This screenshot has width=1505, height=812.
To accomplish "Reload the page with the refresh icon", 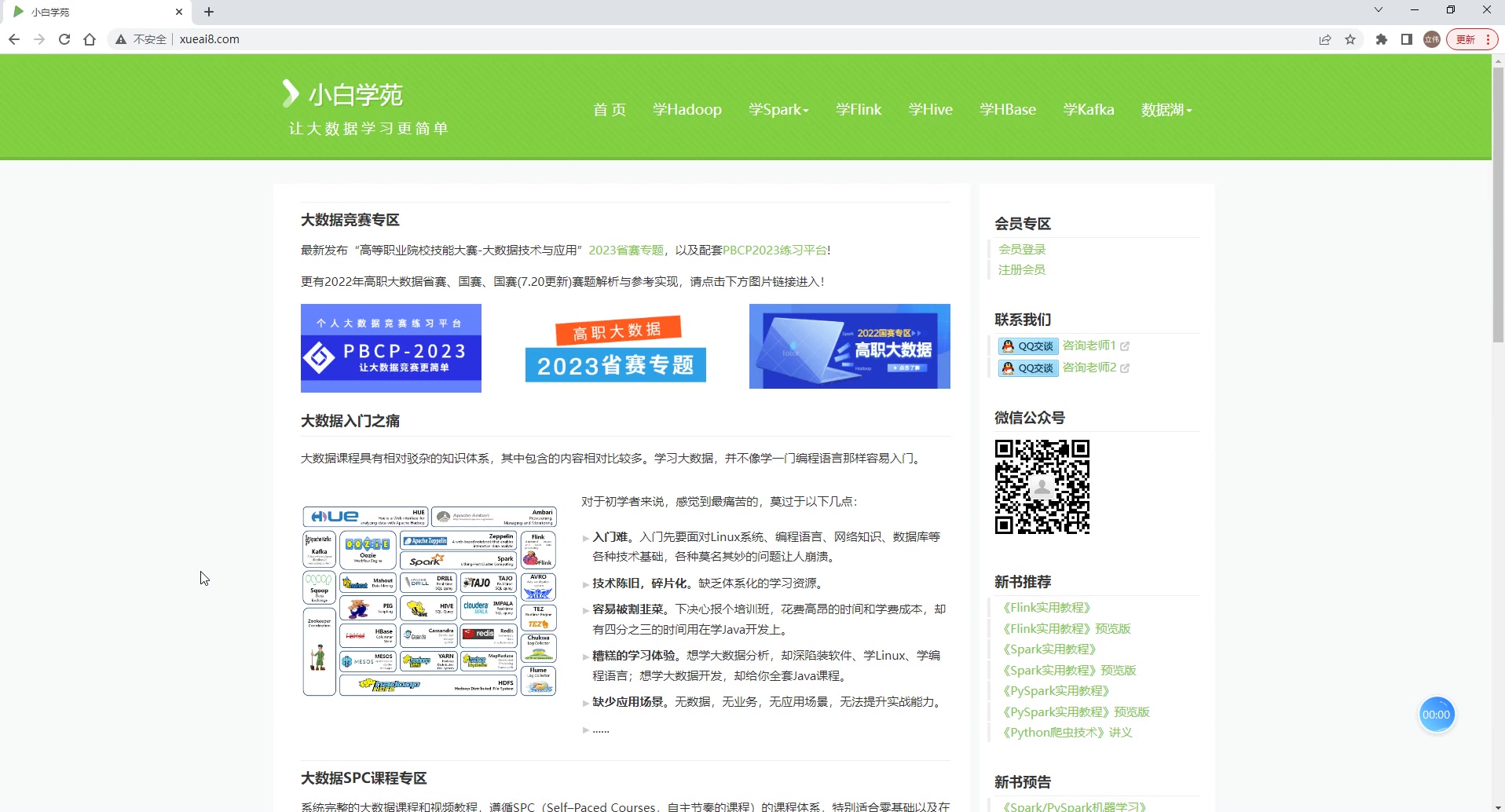I will [x=64, y=39].
